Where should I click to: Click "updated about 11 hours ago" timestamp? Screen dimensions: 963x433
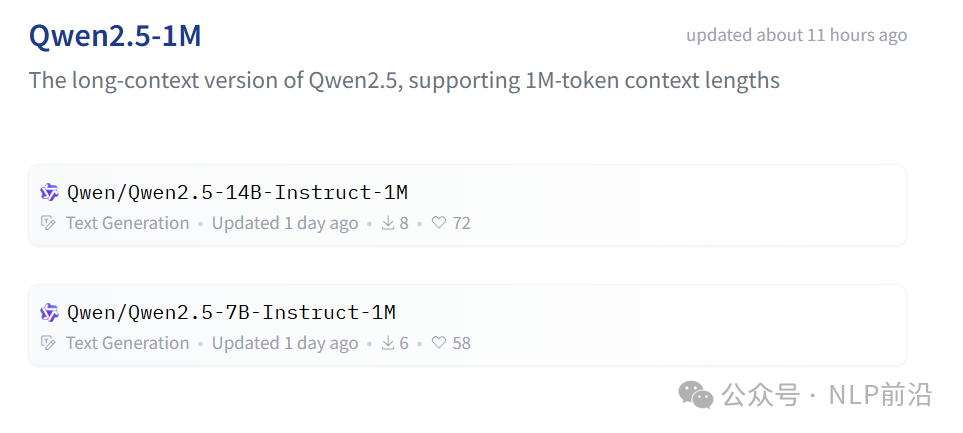click(796, 35)
